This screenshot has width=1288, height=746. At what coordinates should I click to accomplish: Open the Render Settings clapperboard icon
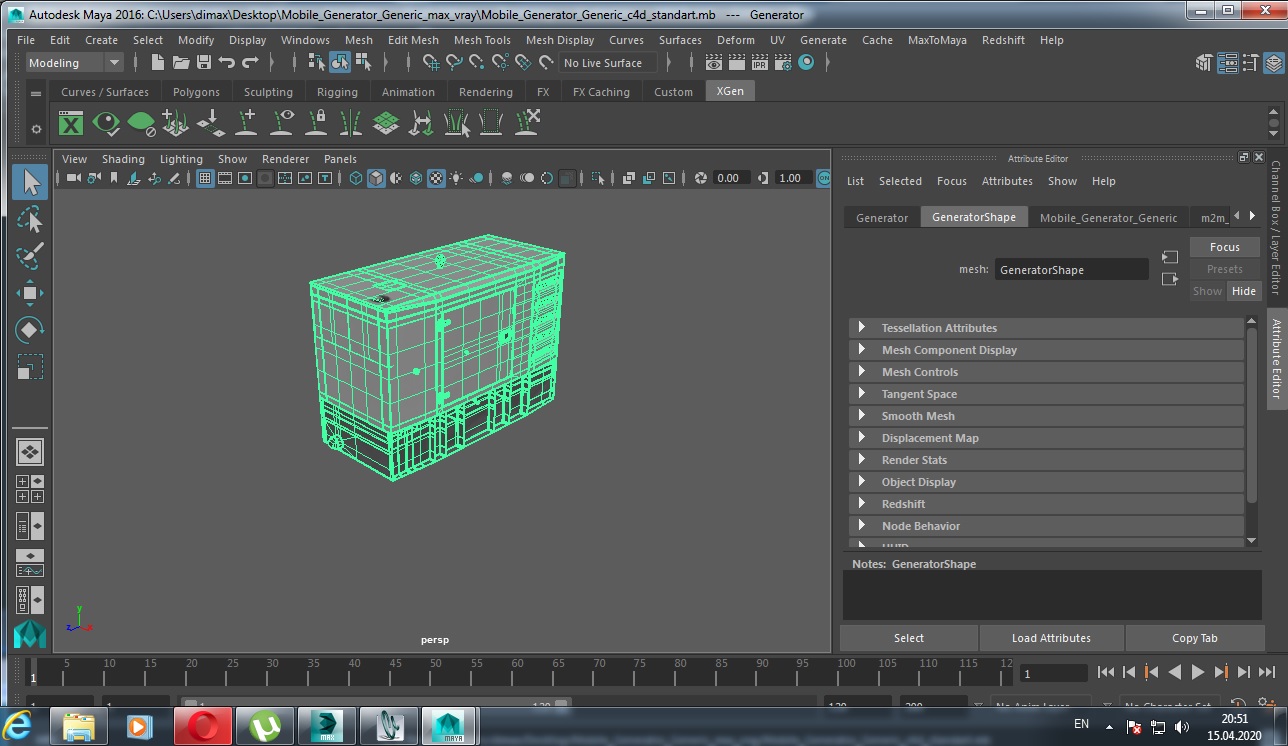[783, 62]
